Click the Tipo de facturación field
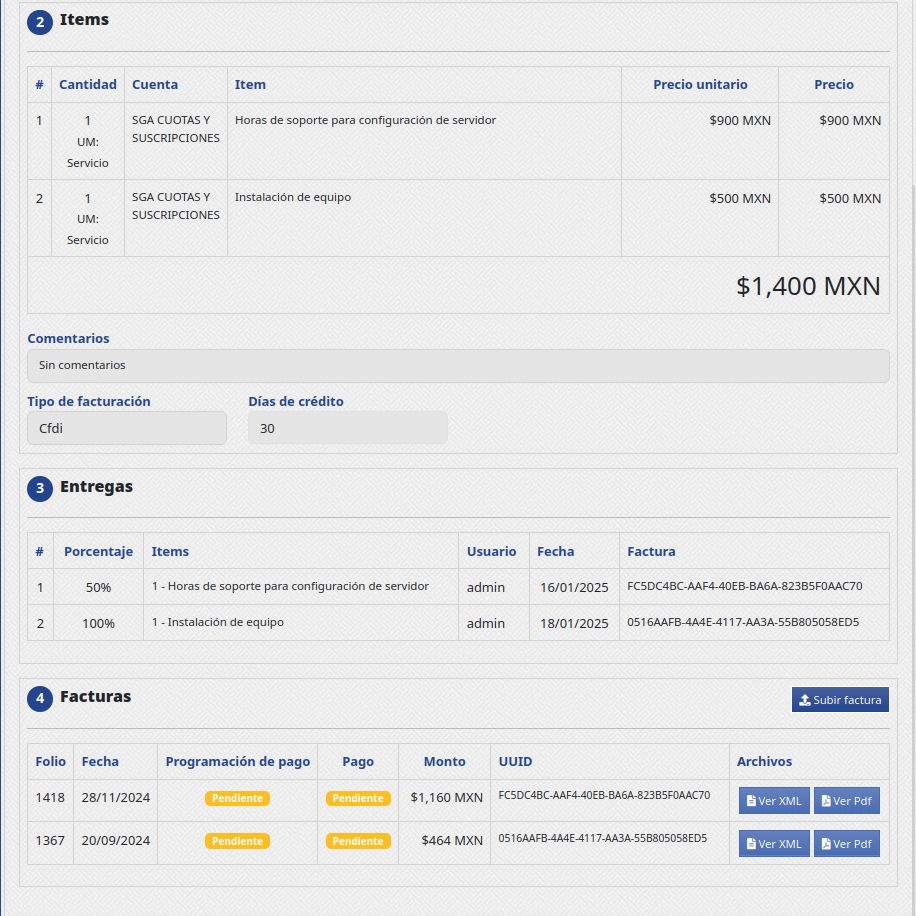The height and width of the screenshot is (916, 916). 127,428
